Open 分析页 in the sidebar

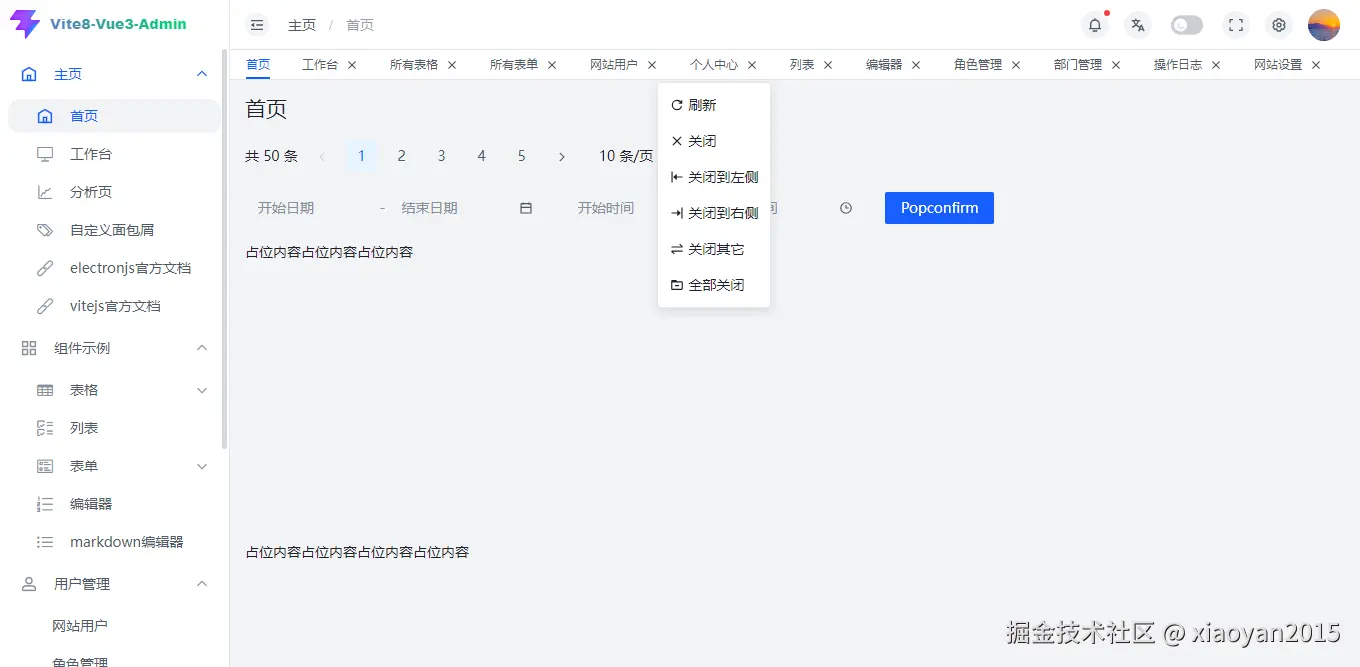114,192
